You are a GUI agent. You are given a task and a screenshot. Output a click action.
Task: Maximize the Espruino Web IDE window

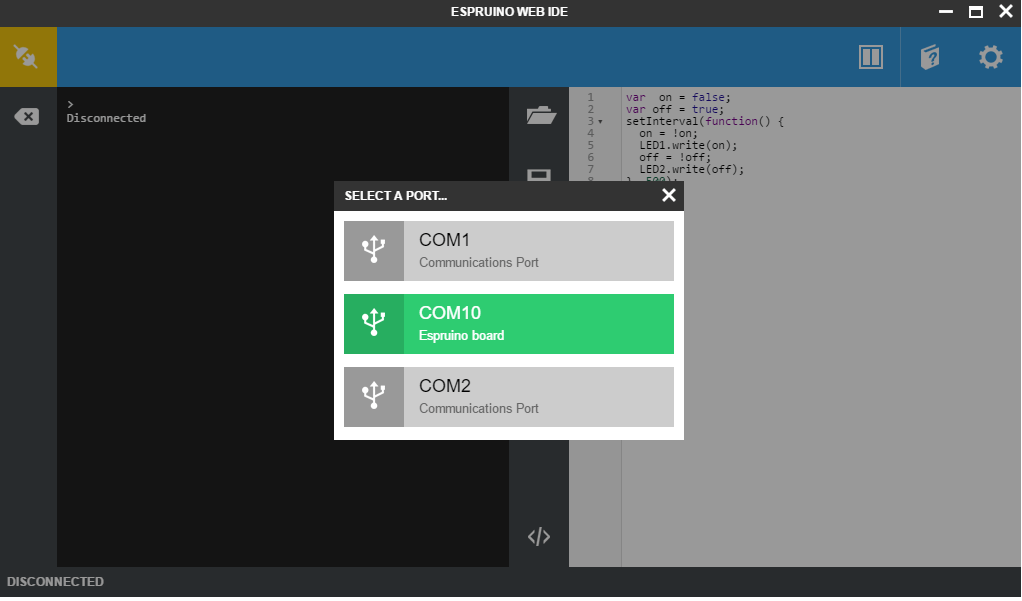976,12
